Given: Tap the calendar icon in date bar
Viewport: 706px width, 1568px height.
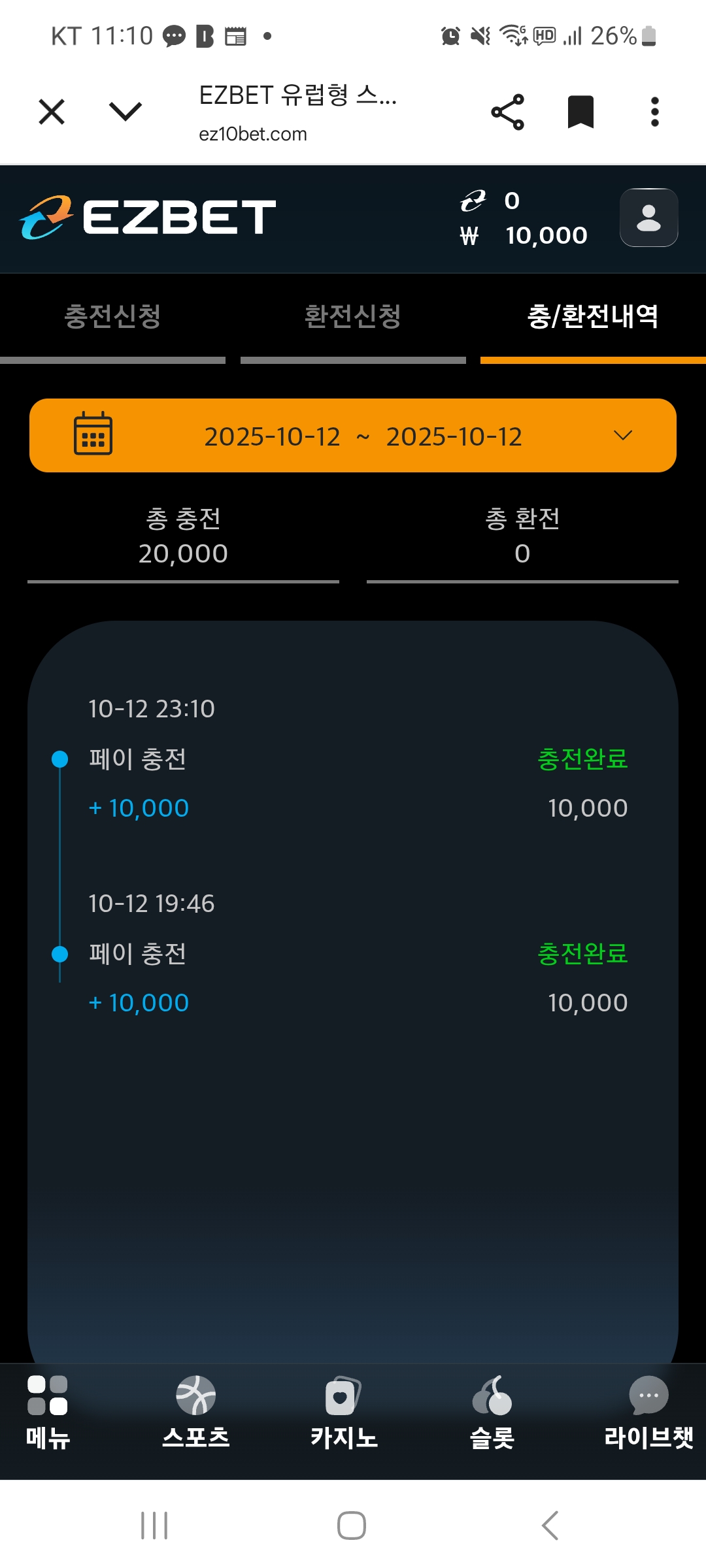Looking at the screenshot, I should pos(93,434).
